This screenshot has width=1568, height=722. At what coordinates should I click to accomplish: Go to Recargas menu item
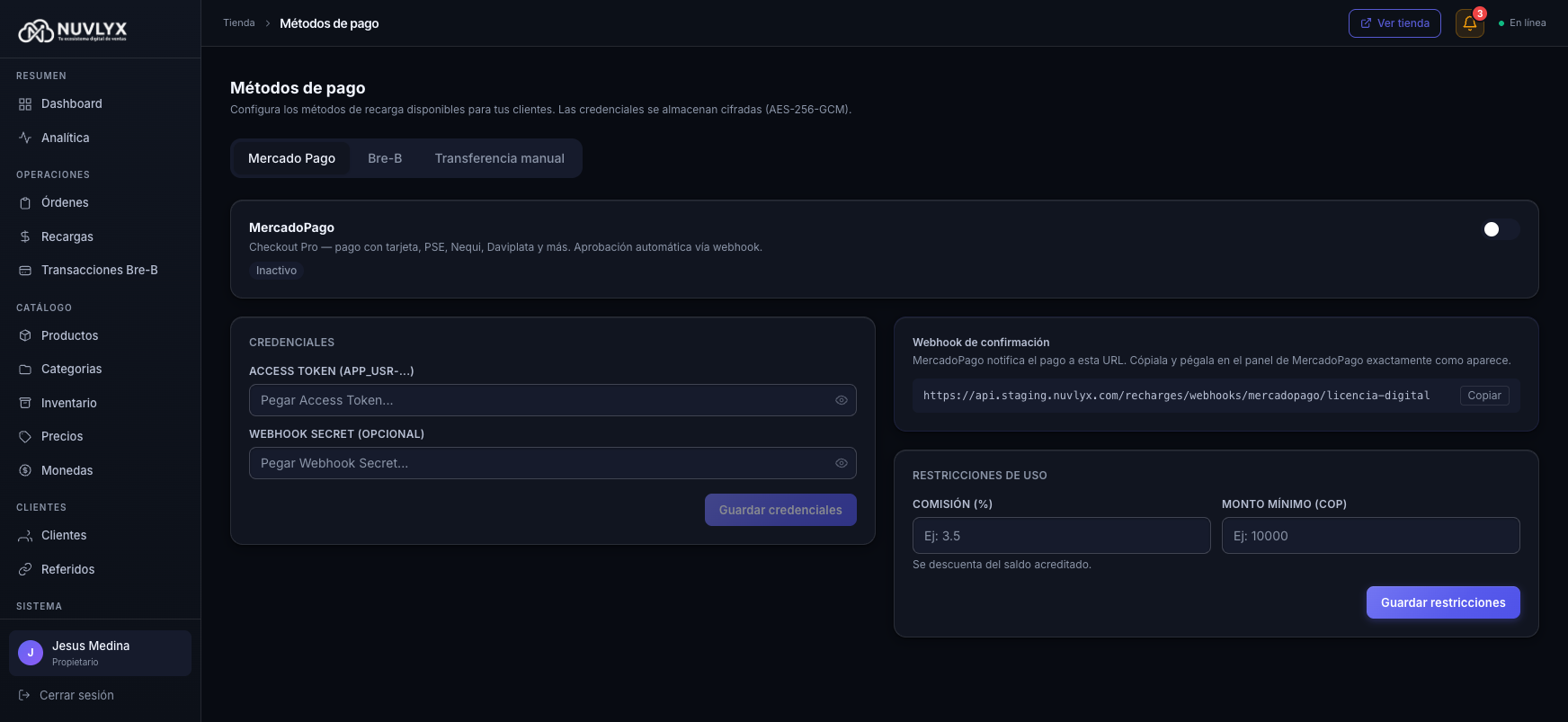(x=100, y=236)
